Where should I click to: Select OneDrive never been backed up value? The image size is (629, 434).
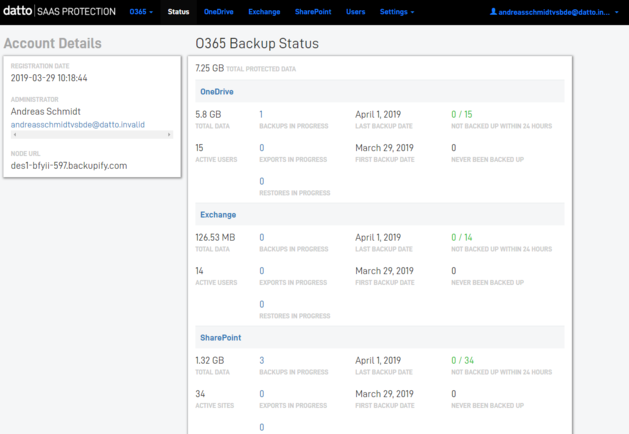pos(454,148)
